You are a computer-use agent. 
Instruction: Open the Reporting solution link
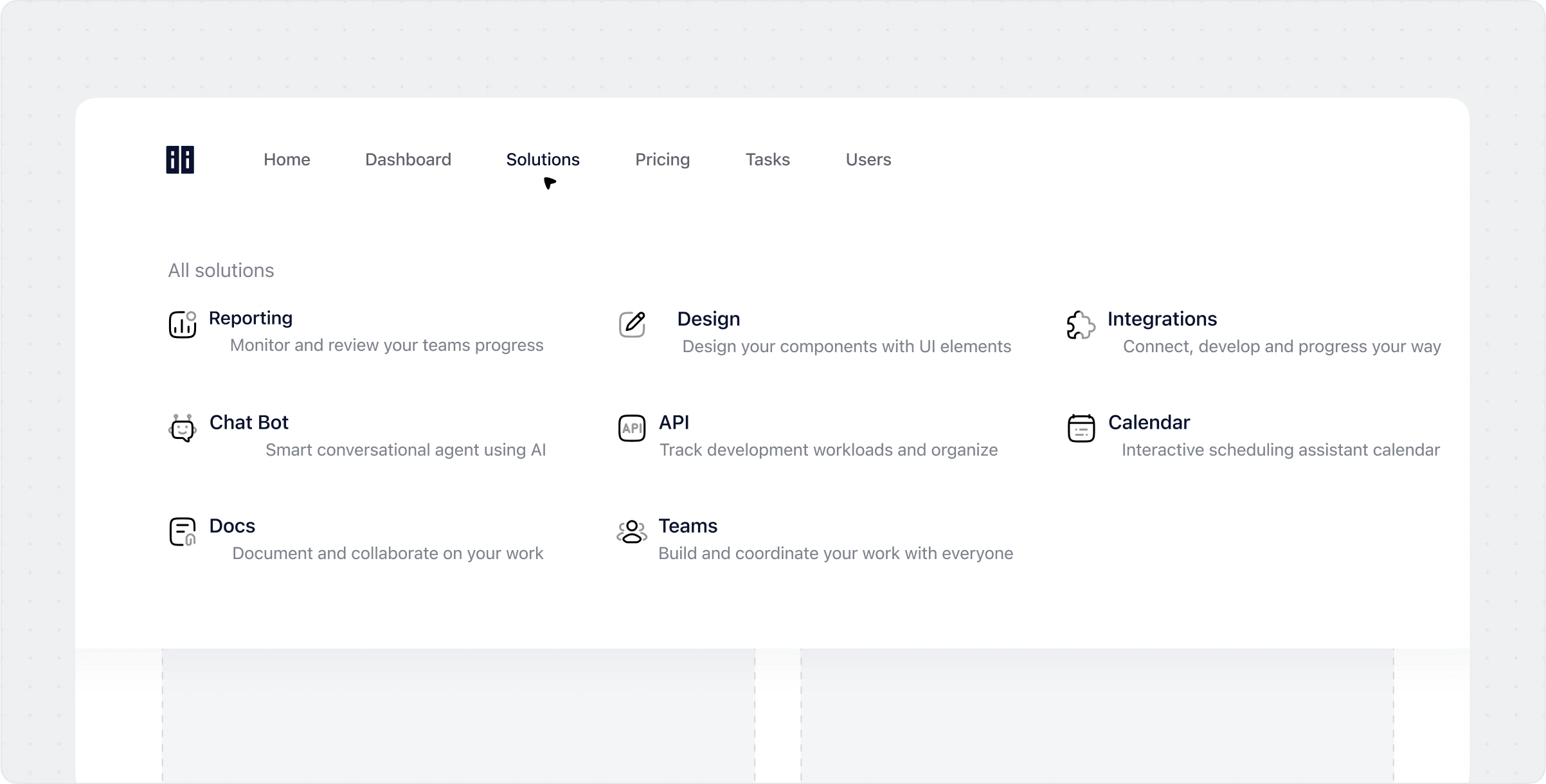pos(251,318)
